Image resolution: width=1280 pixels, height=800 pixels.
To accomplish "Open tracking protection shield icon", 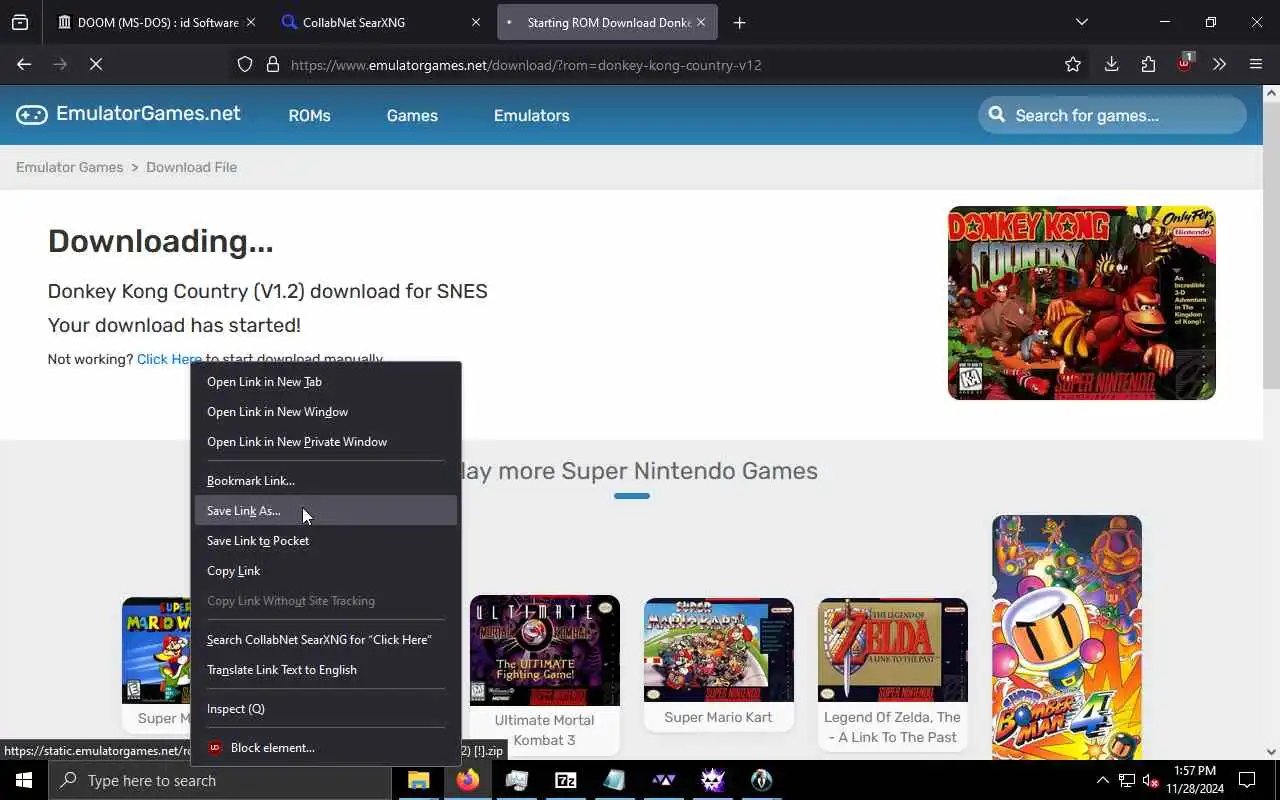I will tap(245, 65).
